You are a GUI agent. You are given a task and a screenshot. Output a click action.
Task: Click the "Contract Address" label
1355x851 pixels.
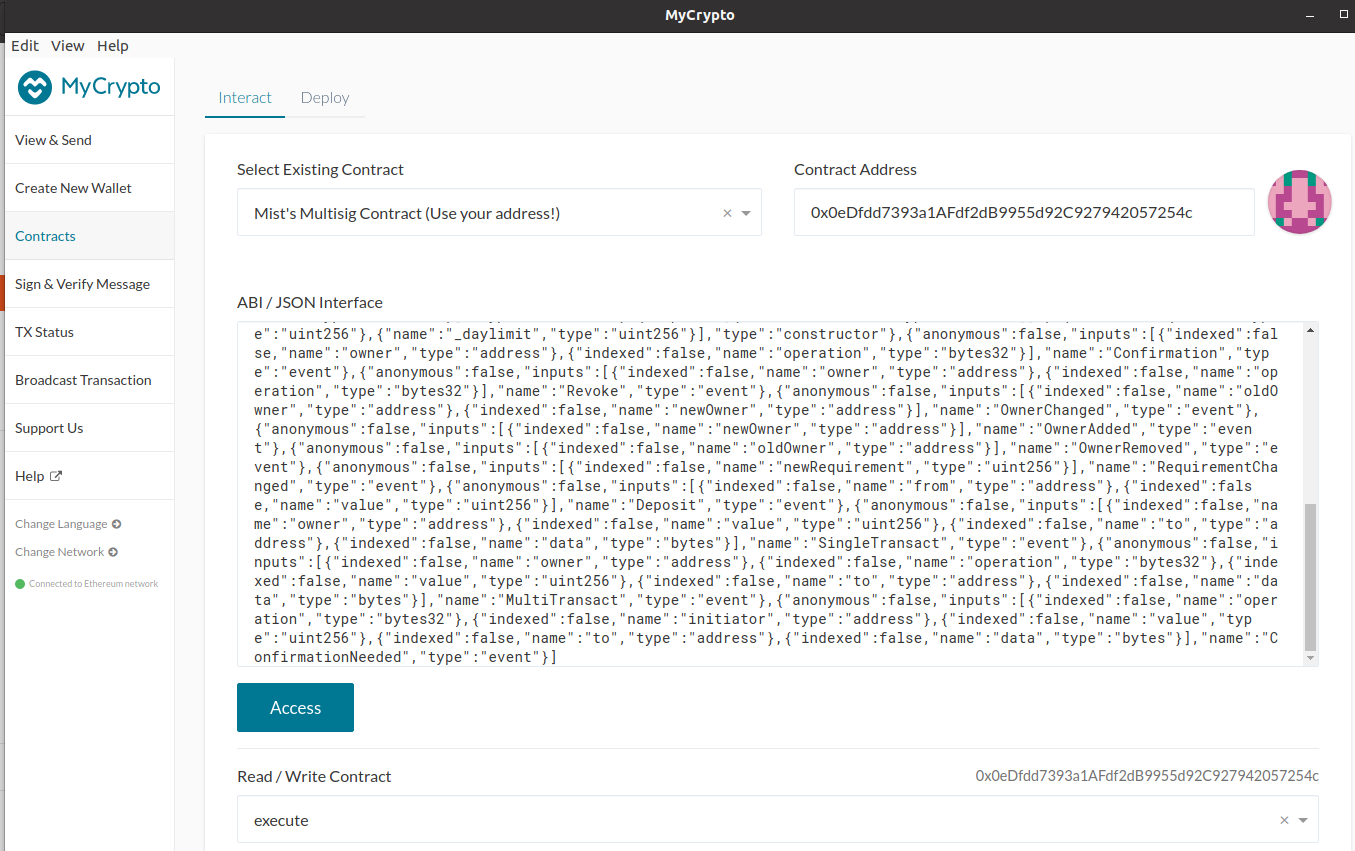pyautogui.click(x=855, y=170)
